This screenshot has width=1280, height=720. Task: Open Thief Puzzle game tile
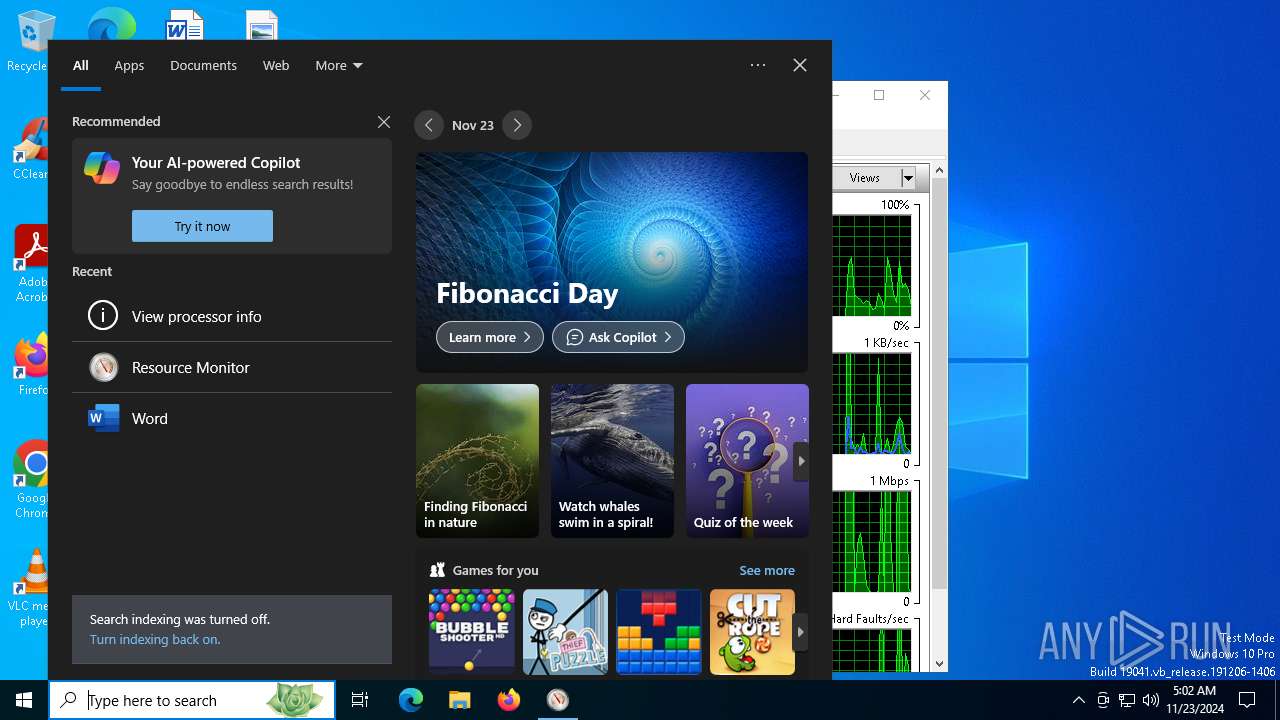tap(565, 631)
